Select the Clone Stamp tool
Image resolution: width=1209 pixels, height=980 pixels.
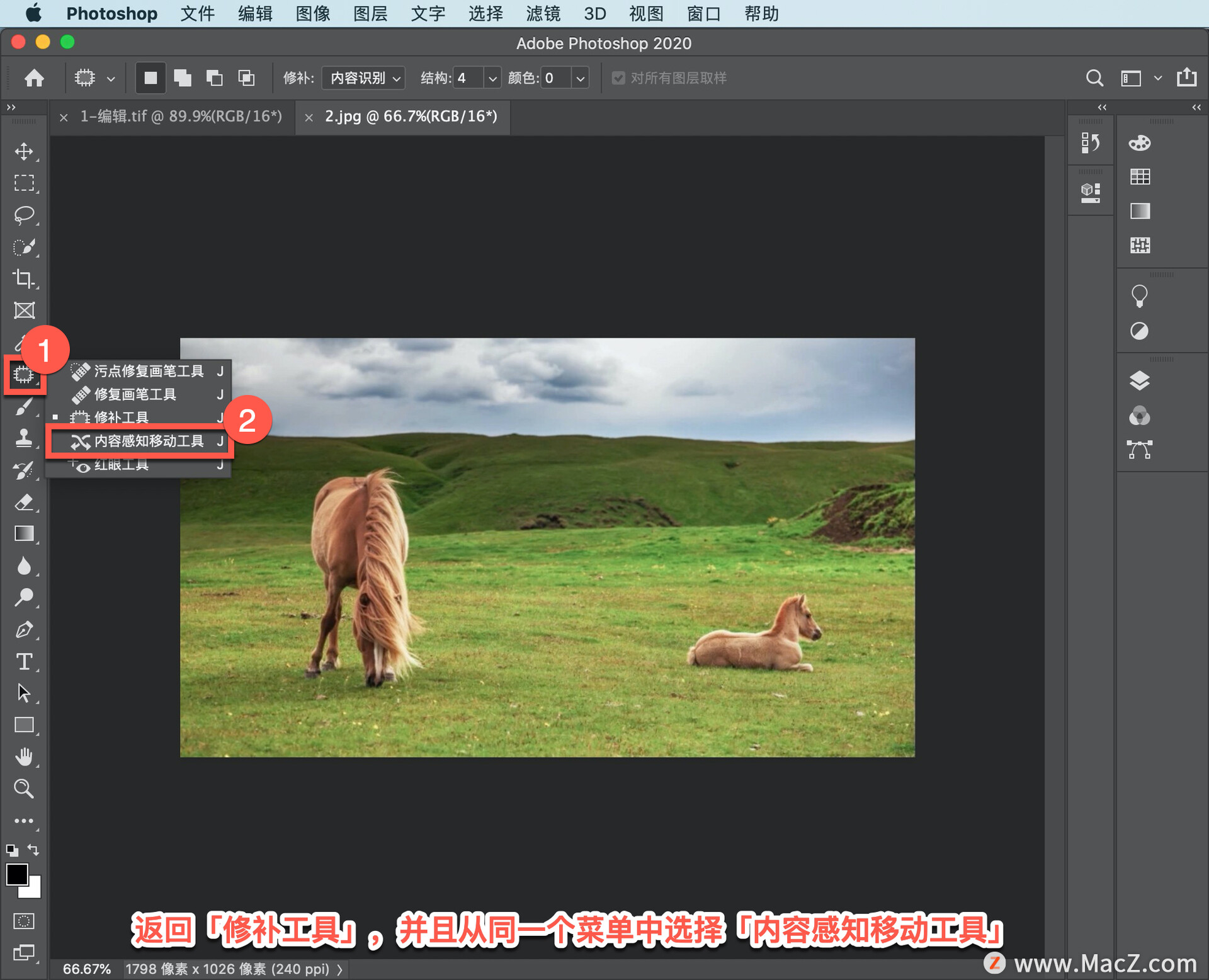click(x=24, y=438)
